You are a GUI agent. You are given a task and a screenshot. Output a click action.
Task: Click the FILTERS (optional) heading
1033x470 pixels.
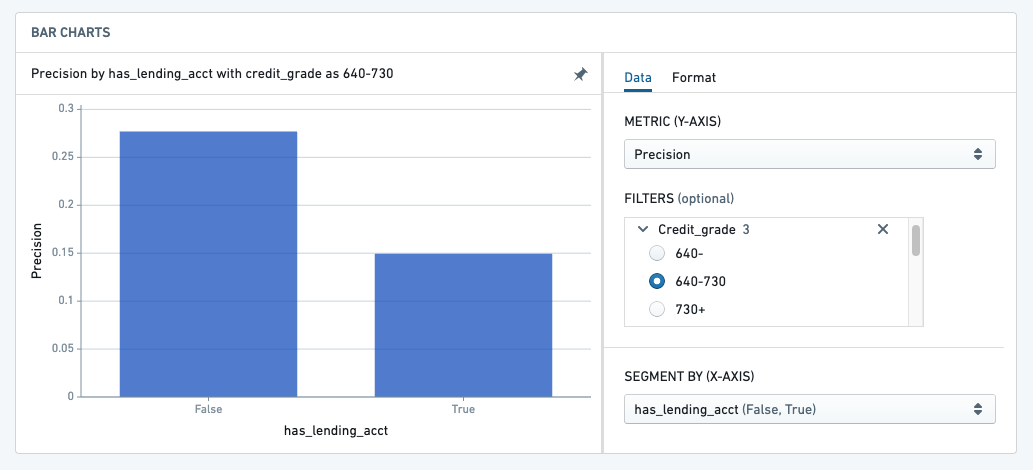pyautogui.click(x=679, y=198)
